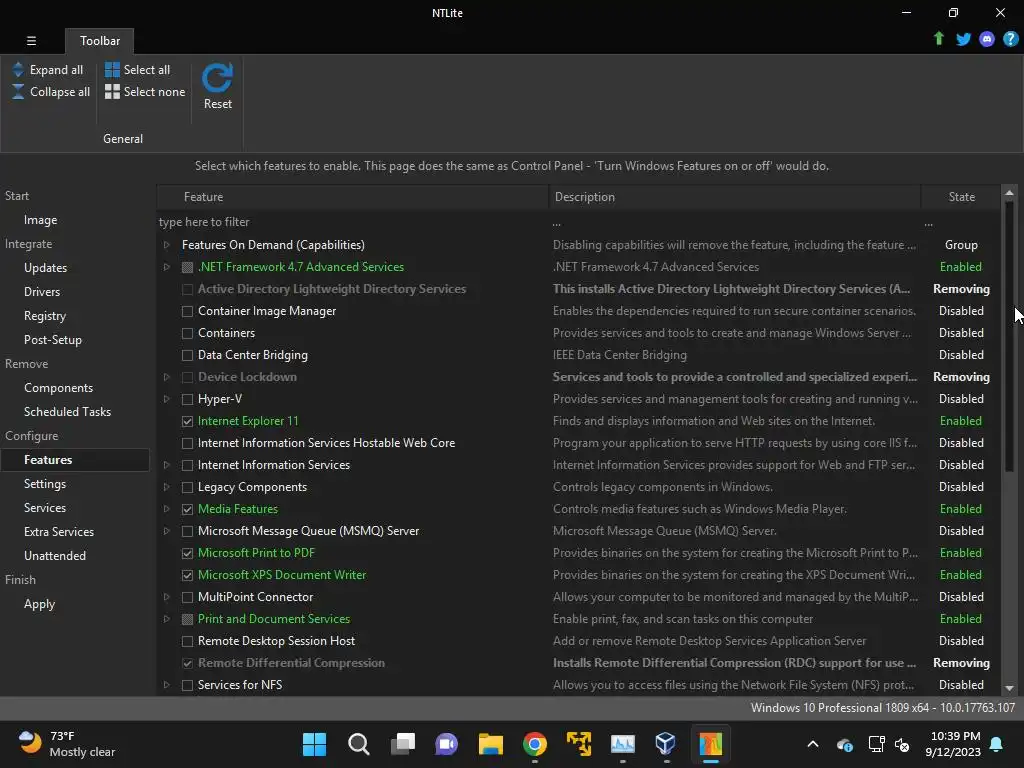Click the 'type here to filter' field
The width and height of the screenshot is (1024, 768).
pyautogui.click(x=353, y=222)
